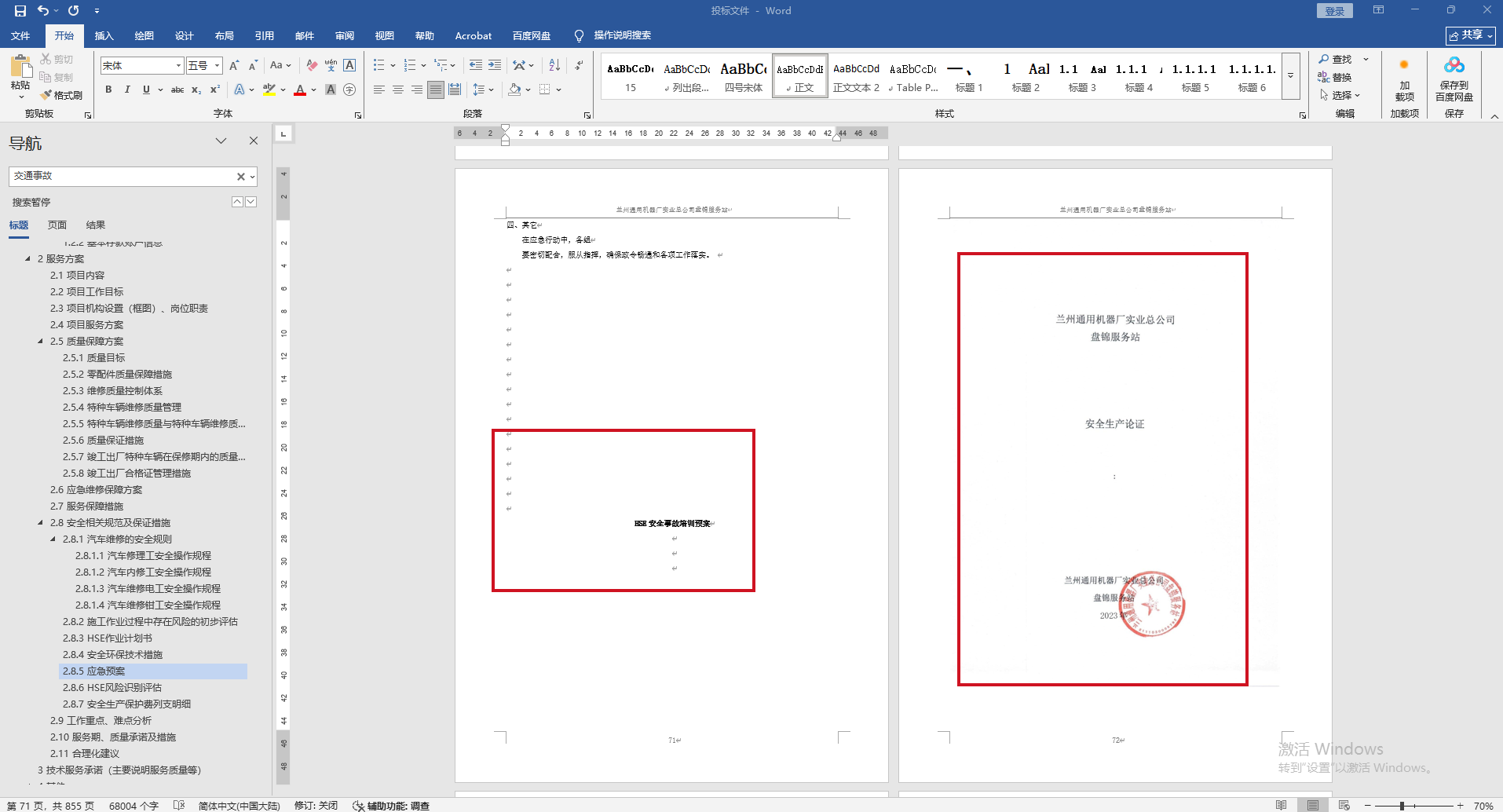Apply the yellow text highlight color

(x=269, y=90)
